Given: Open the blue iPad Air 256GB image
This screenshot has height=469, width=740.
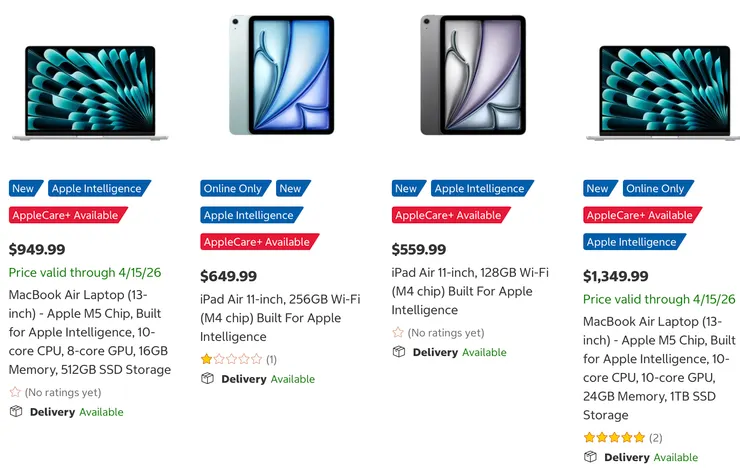Looking at the screenshot, I should click(x=281, y=75).
